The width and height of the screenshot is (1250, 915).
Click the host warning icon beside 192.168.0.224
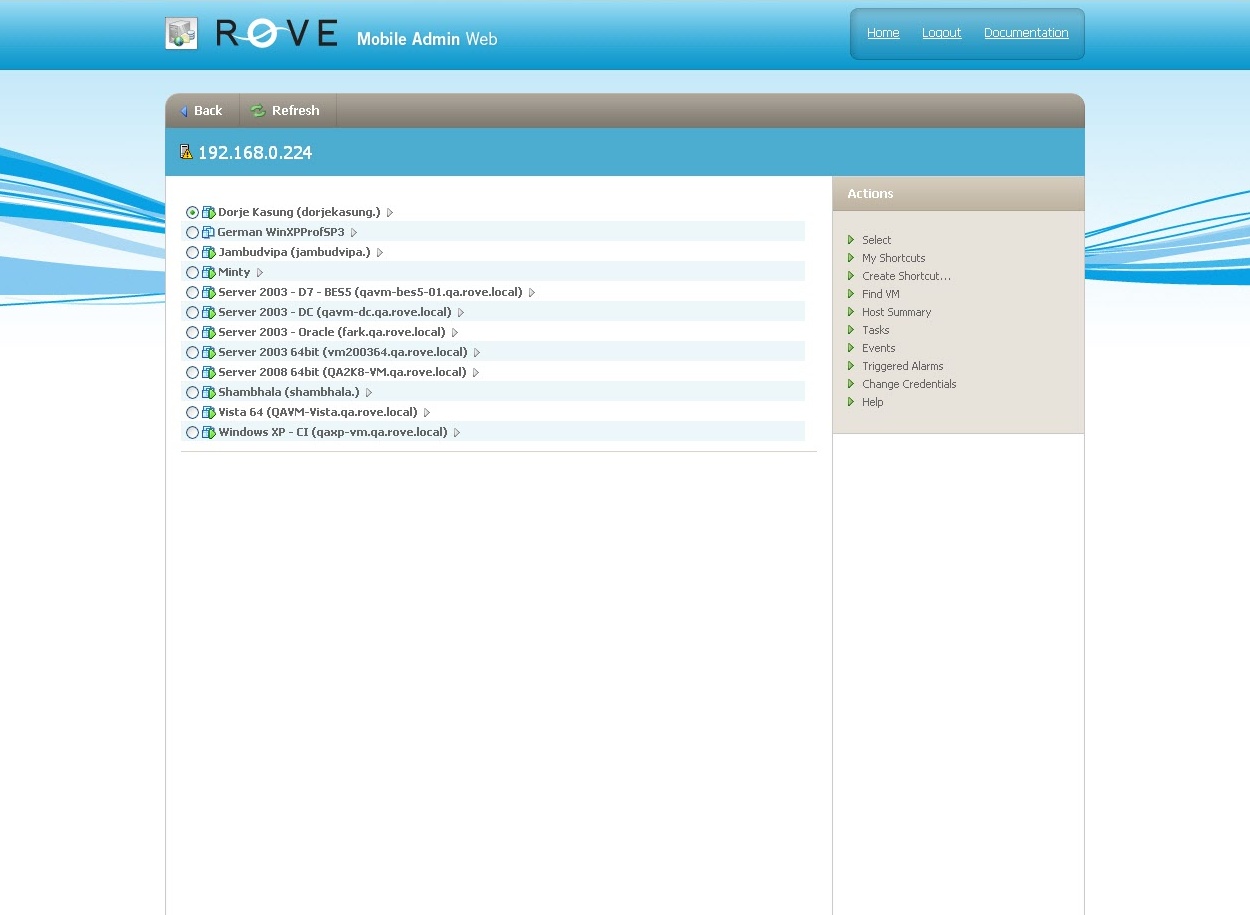coord(186,152)
